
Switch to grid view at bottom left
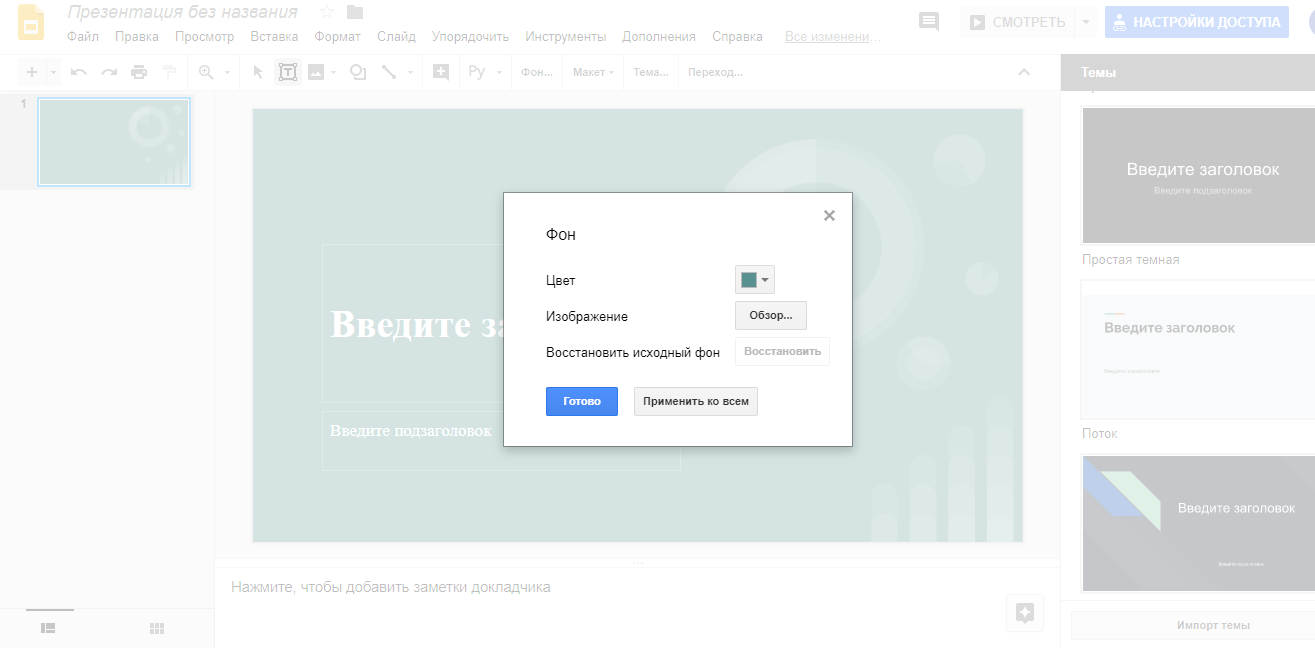point(156,627)
